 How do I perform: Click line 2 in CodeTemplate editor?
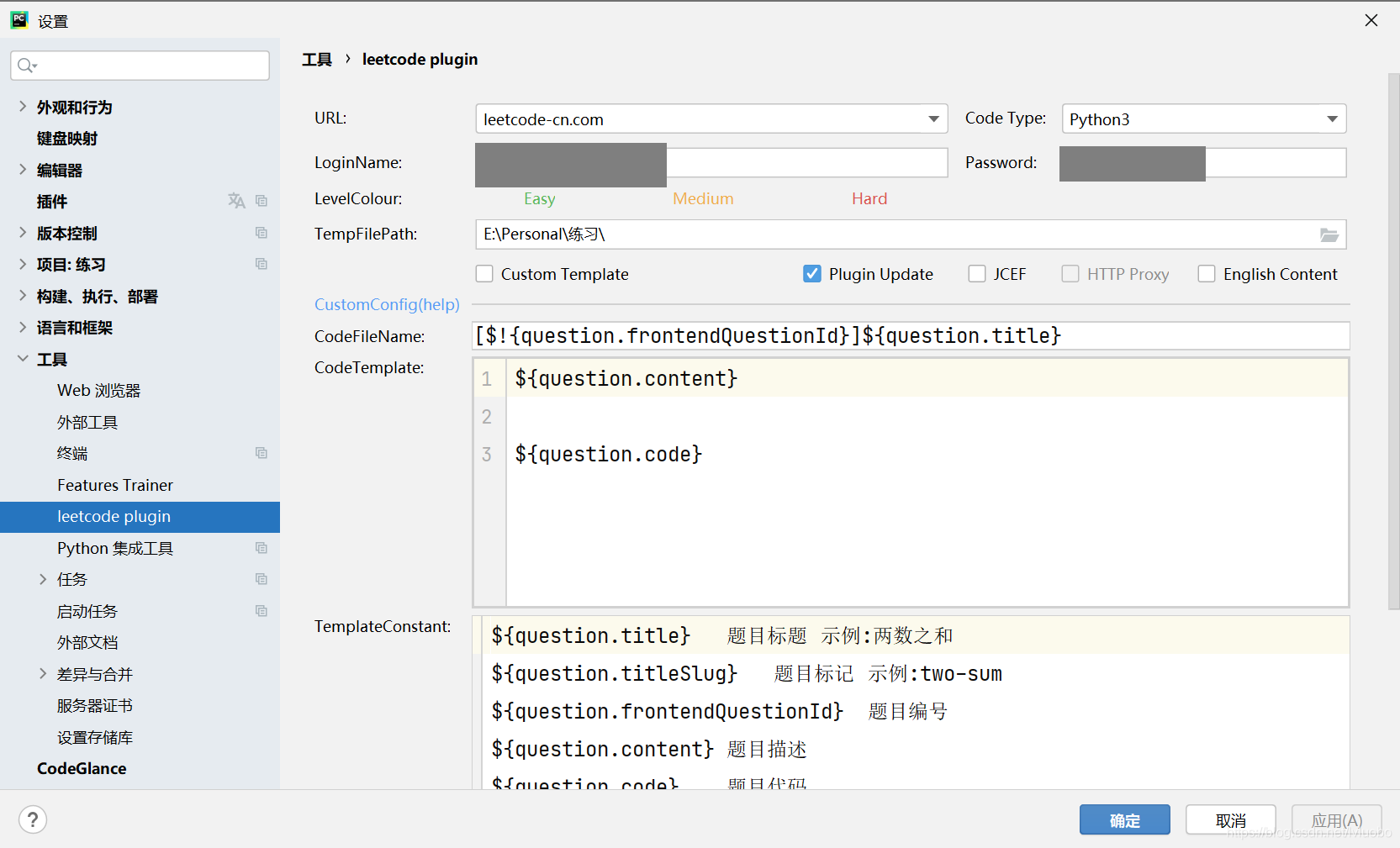click(927, 416)
